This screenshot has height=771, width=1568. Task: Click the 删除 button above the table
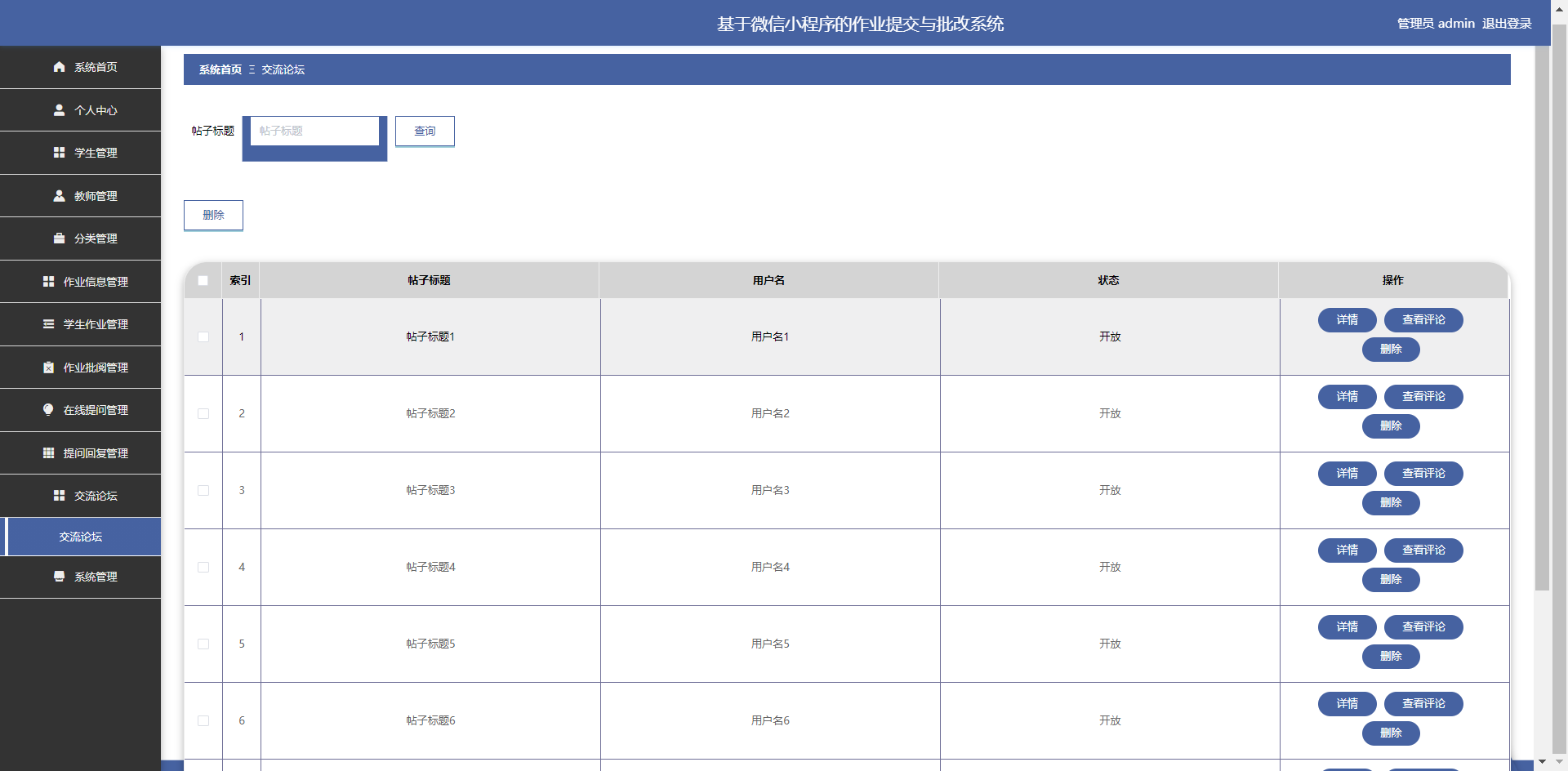(x=213, y=215)
